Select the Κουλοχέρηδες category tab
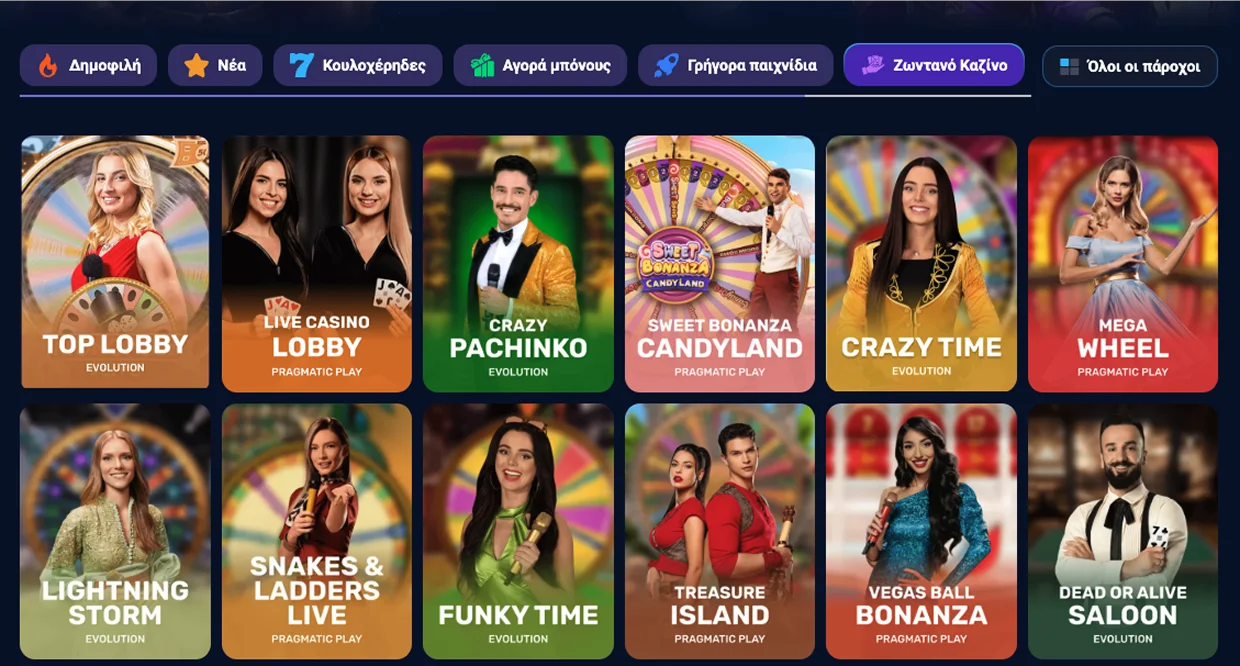This screenshot has height=666, width=1240. tap(358, 66)
